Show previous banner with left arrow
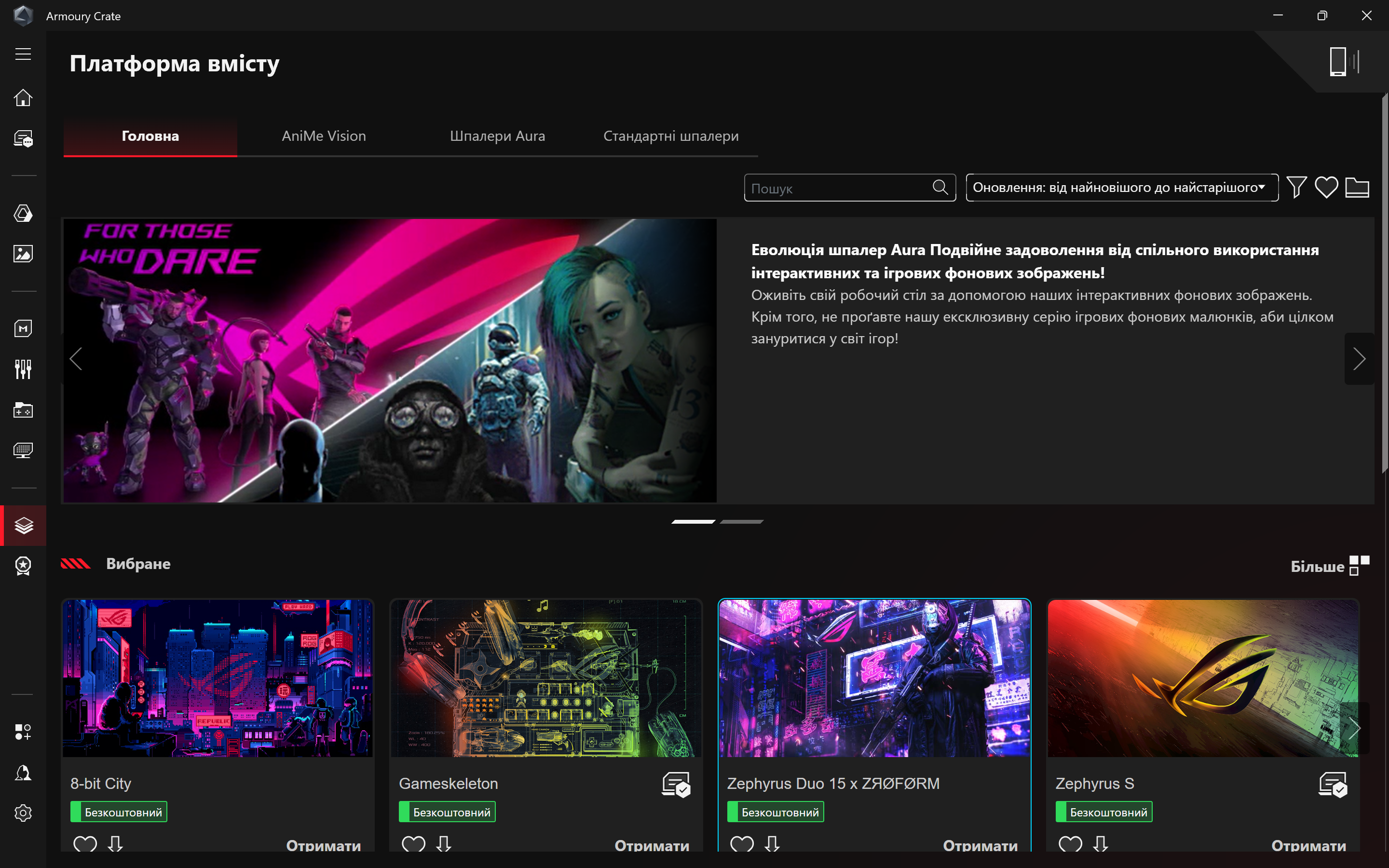The height and width of the screenshot is (868, 1389). tap(76, 359)
